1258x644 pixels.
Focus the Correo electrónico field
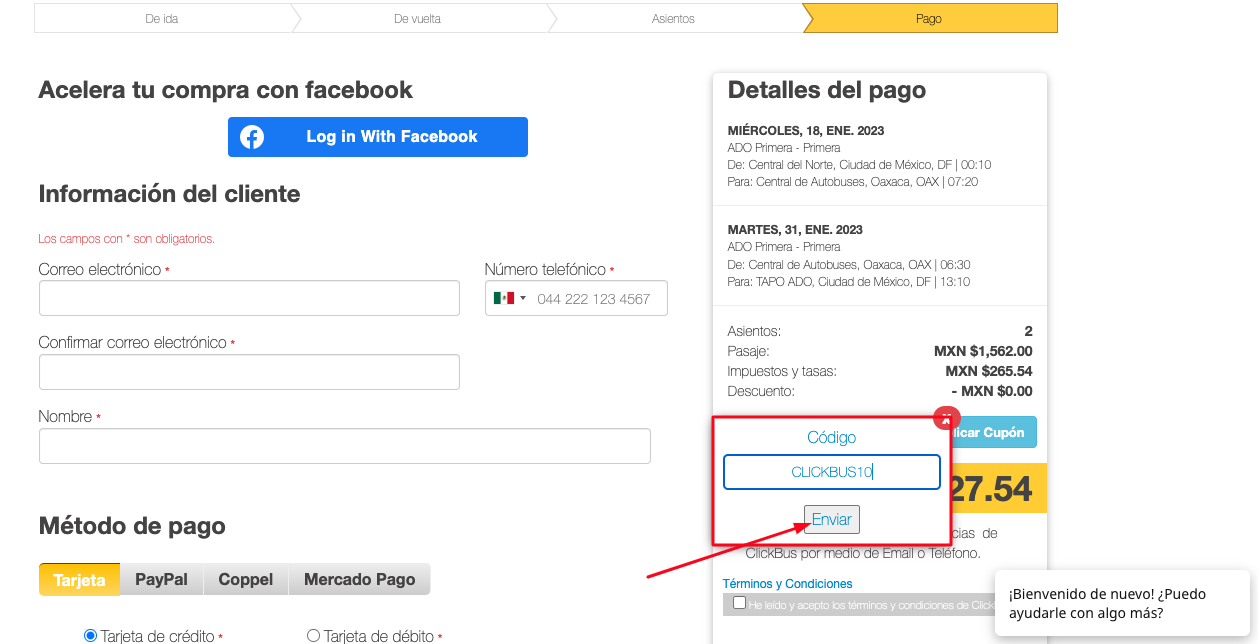pyautogui.click(x=249, y=298)
